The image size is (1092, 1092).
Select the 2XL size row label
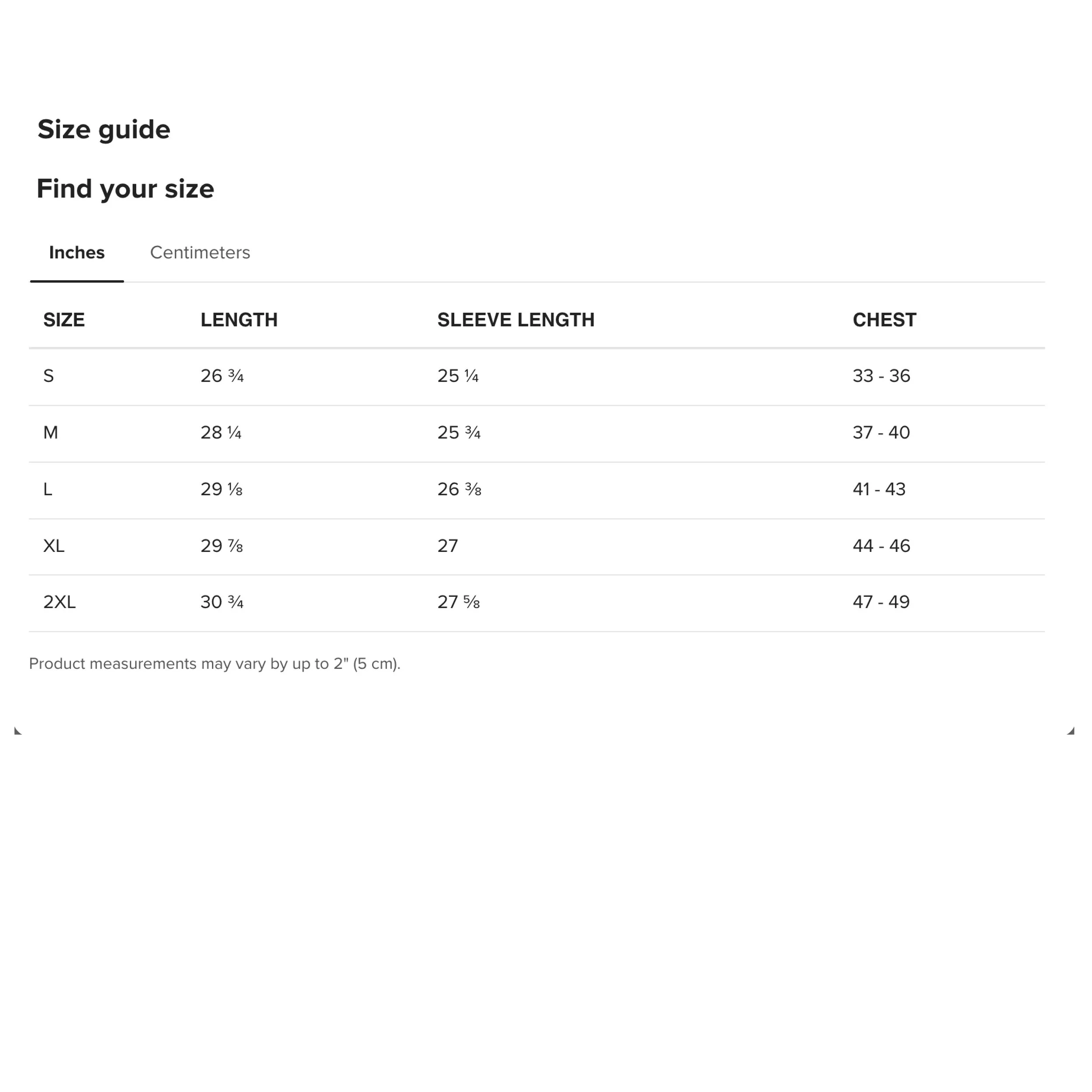pyautogui.click(x=59, y=602)
